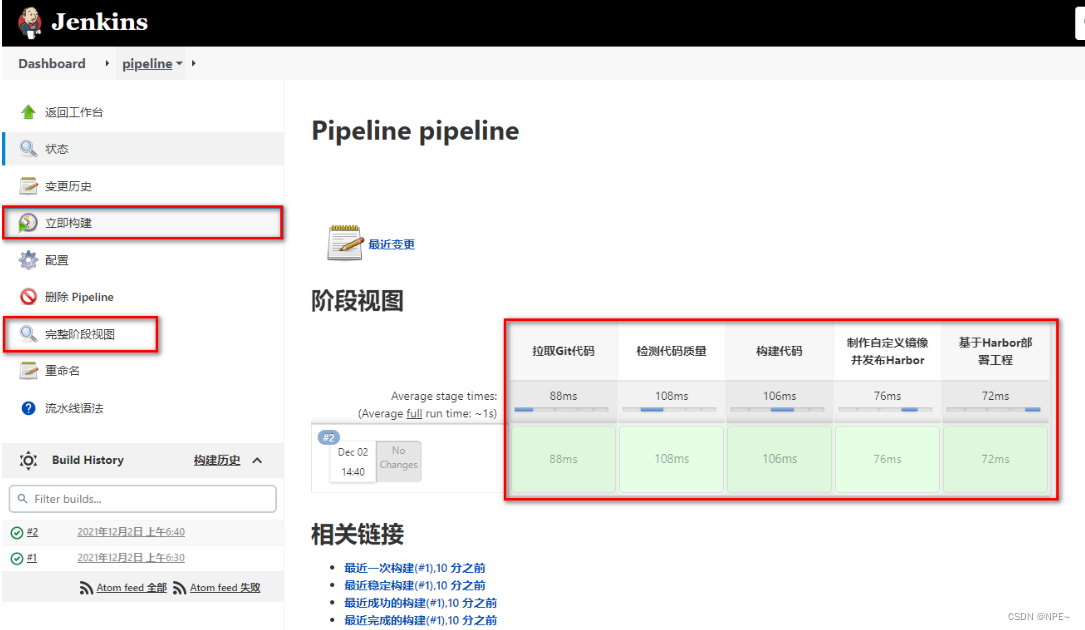Viewport: 1085px width, 630px height.
Task: Open the Atom feed 全部 link
Action: 131,588
